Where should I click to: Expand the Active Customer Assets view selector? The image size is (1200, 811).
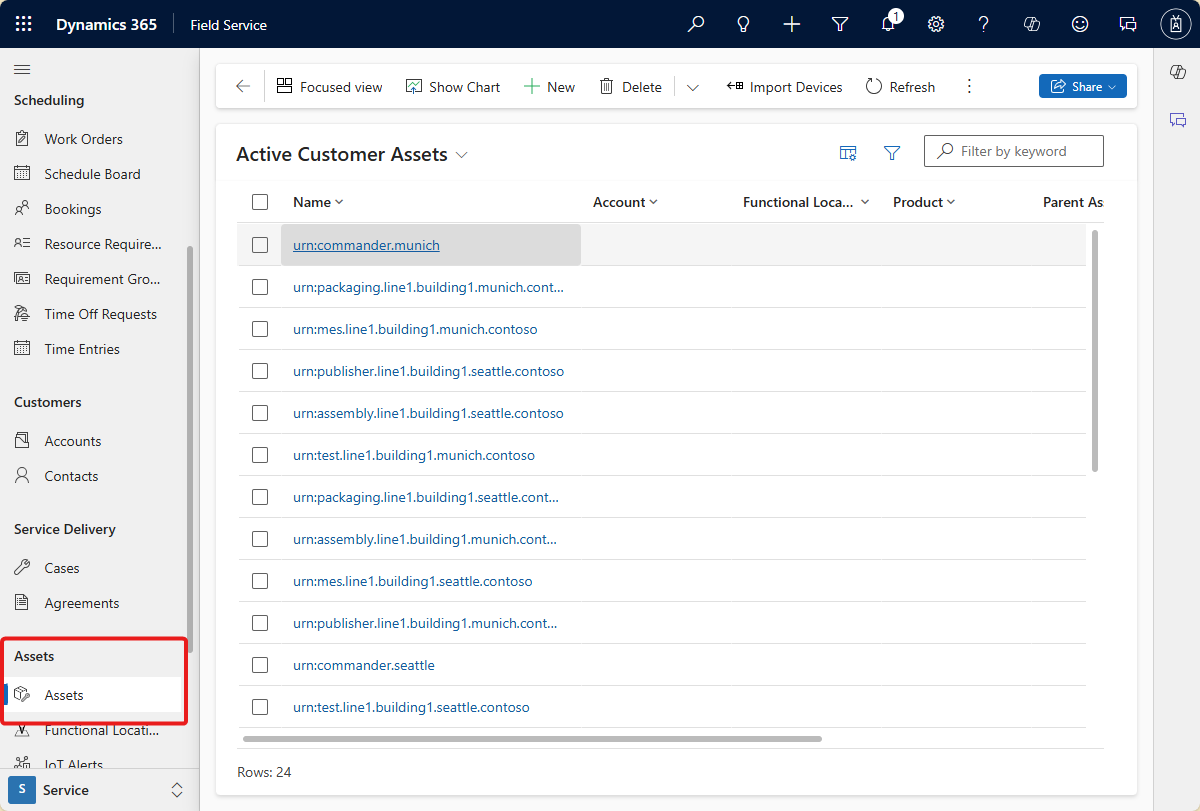462,155
